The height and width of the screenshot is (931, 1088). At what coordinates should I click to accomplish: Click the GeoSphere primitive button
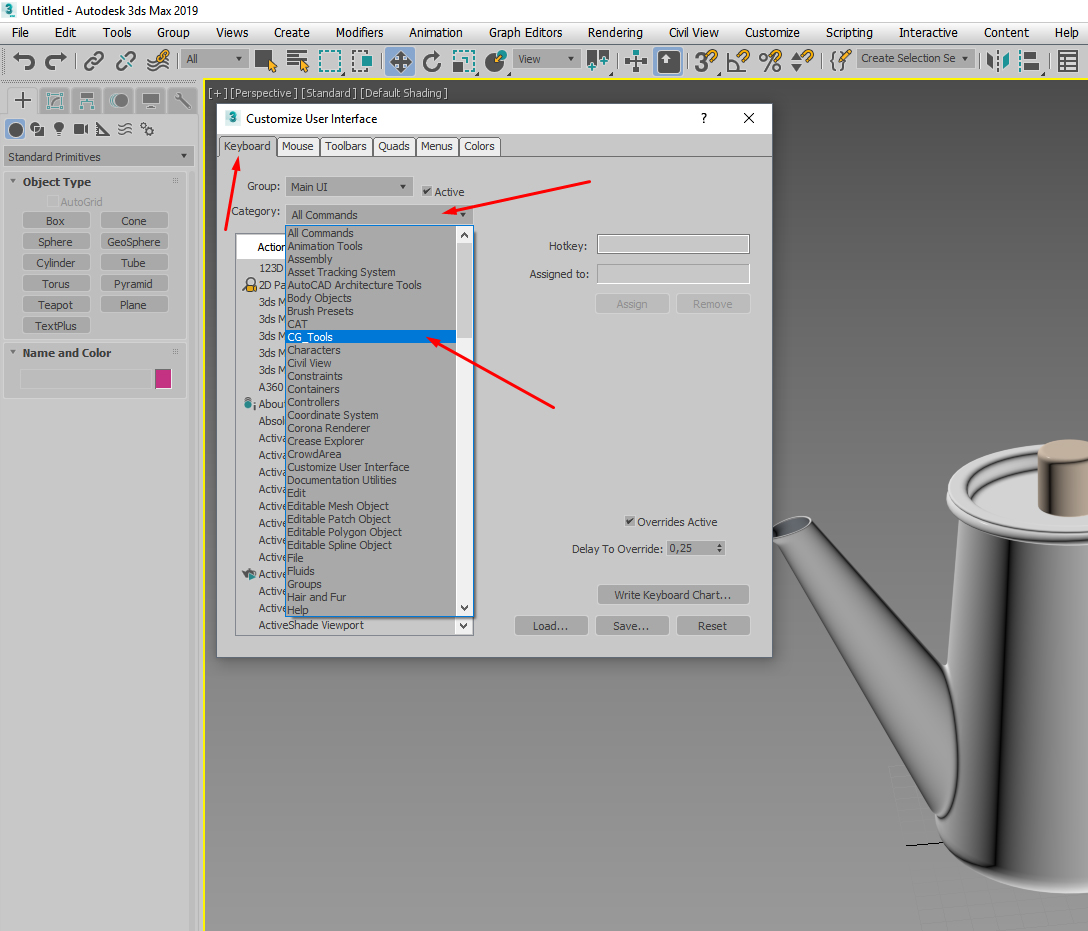(x=134, y=241)
